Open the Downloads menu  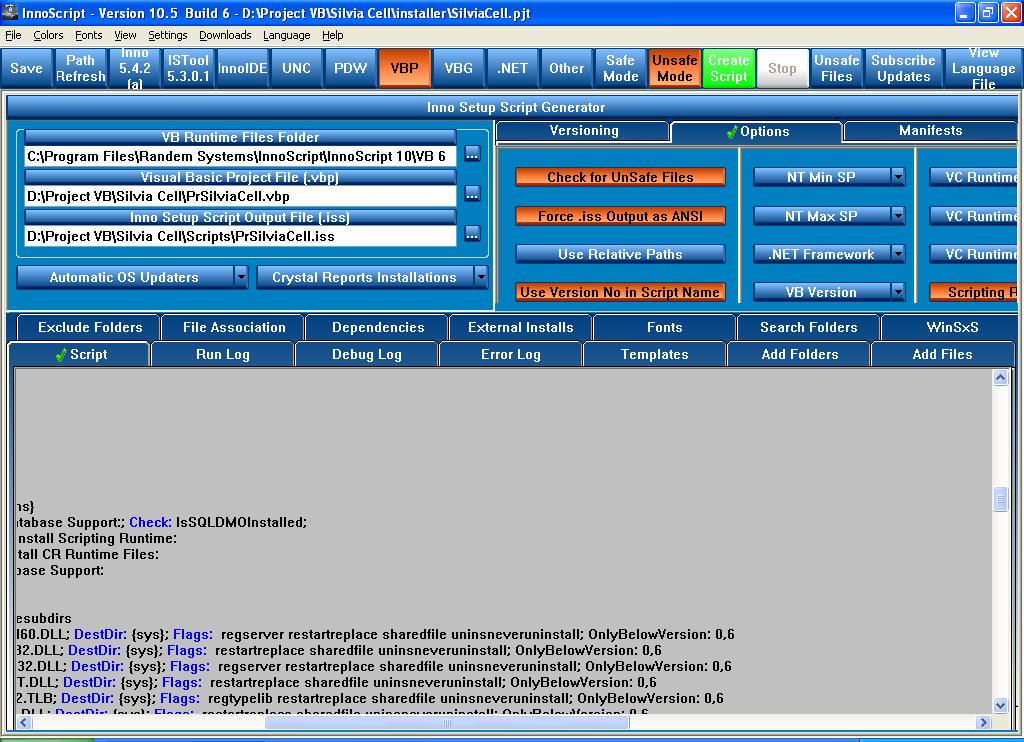click(x=225, y=35)
